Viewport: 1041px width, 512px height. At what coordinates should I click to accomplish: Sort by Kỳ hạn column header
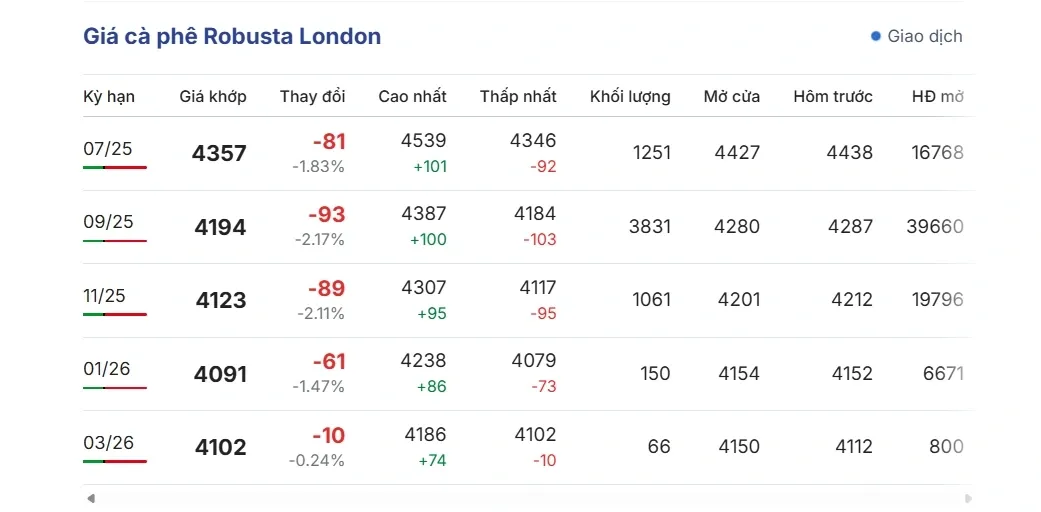(109, 97)
